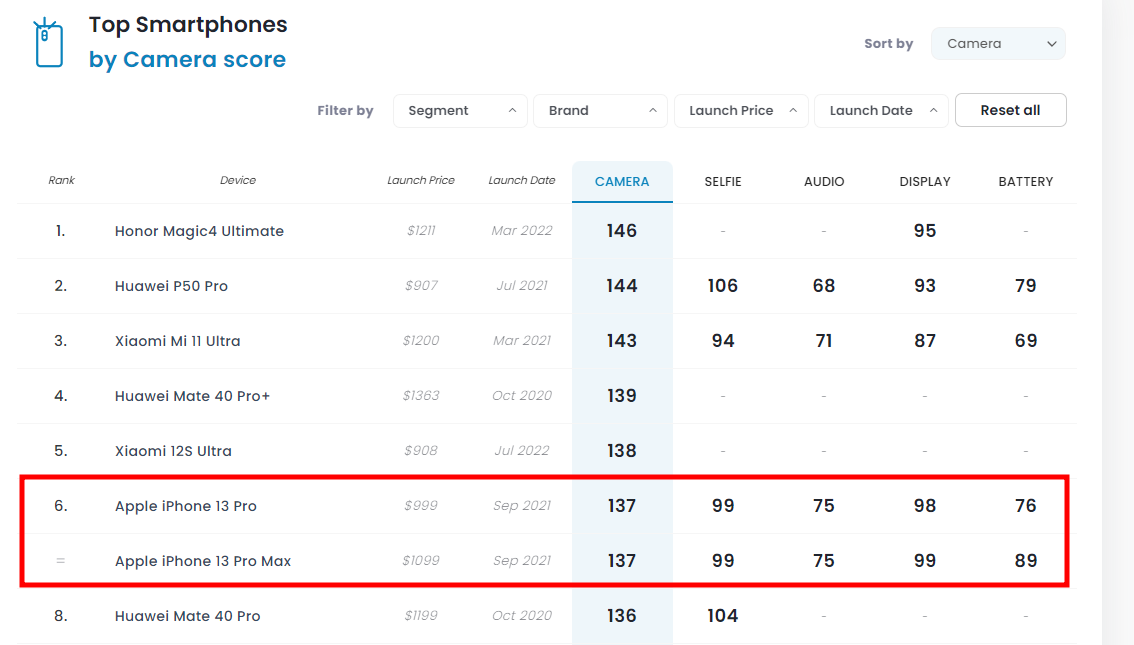The width and height of the screenshot is (1134, 645).
Task: Open the Huawei P50 Pro entry
Action: [171, 286]
